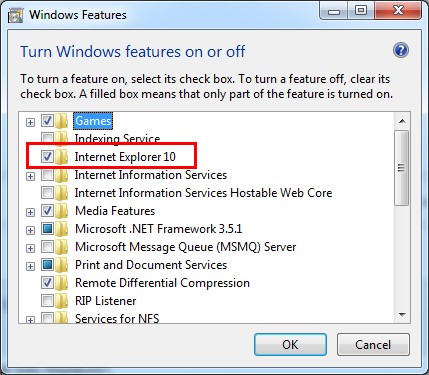Select Print and Document Services item
Image resolution: width=429 pixels, height=375 pixels.
[x=151, y=265]
